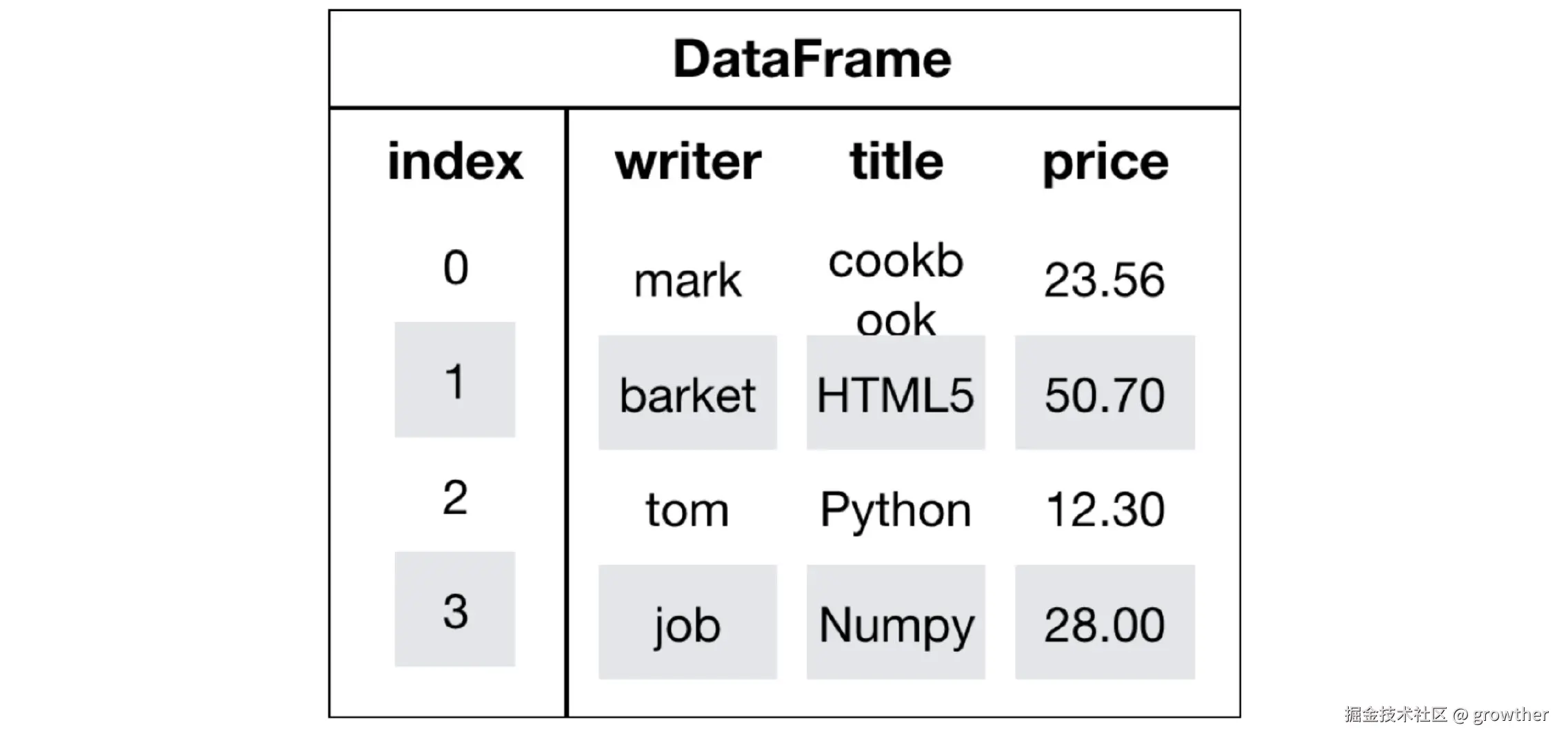Click the Numpy title cell
This screenshot has height=745, width=1568.
coord(896,624)
